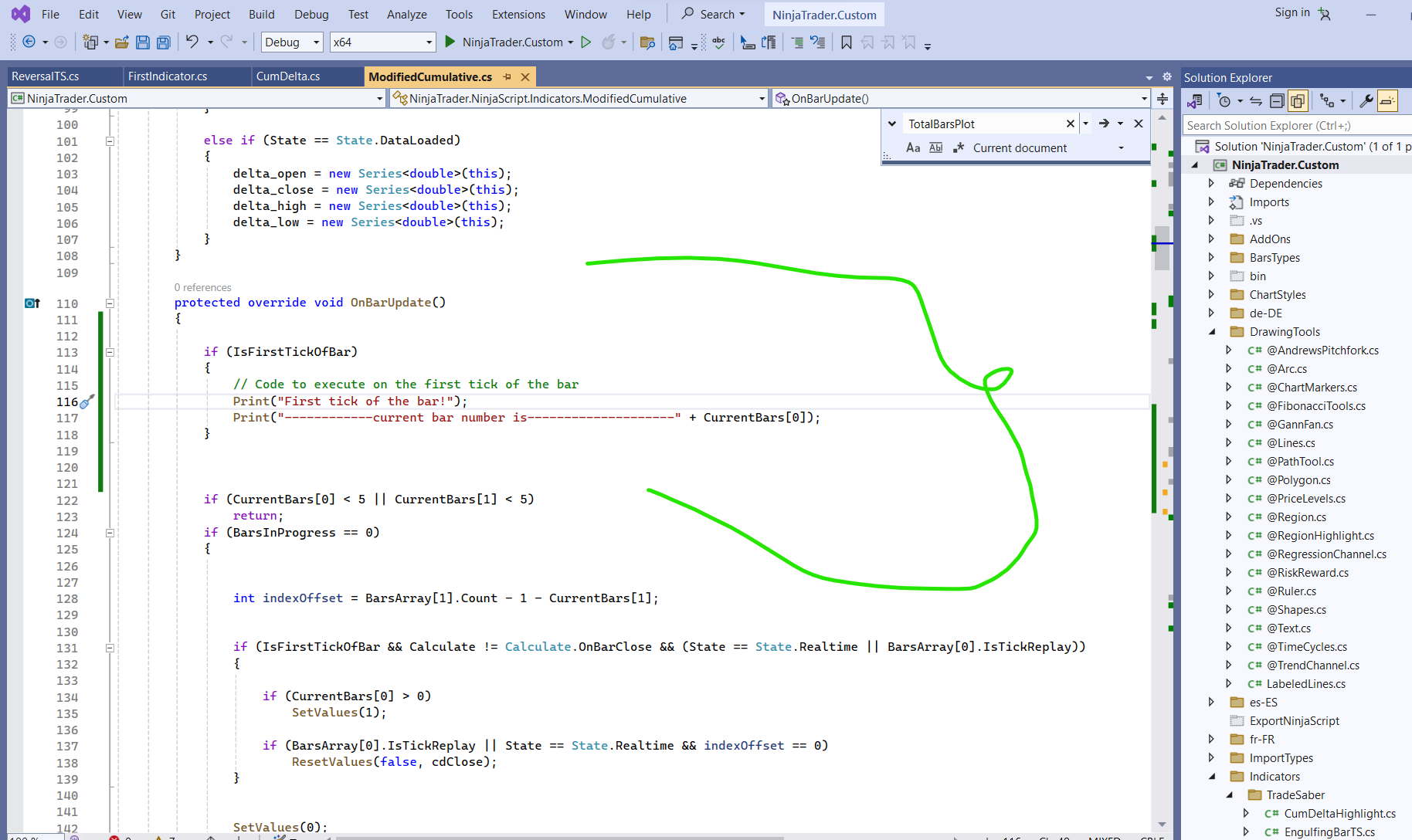The height and width of the screenshot is (840, 1412).
Task: Click Collapse All icon in Solution Explorer
Action: click(x=1278, y=101)
